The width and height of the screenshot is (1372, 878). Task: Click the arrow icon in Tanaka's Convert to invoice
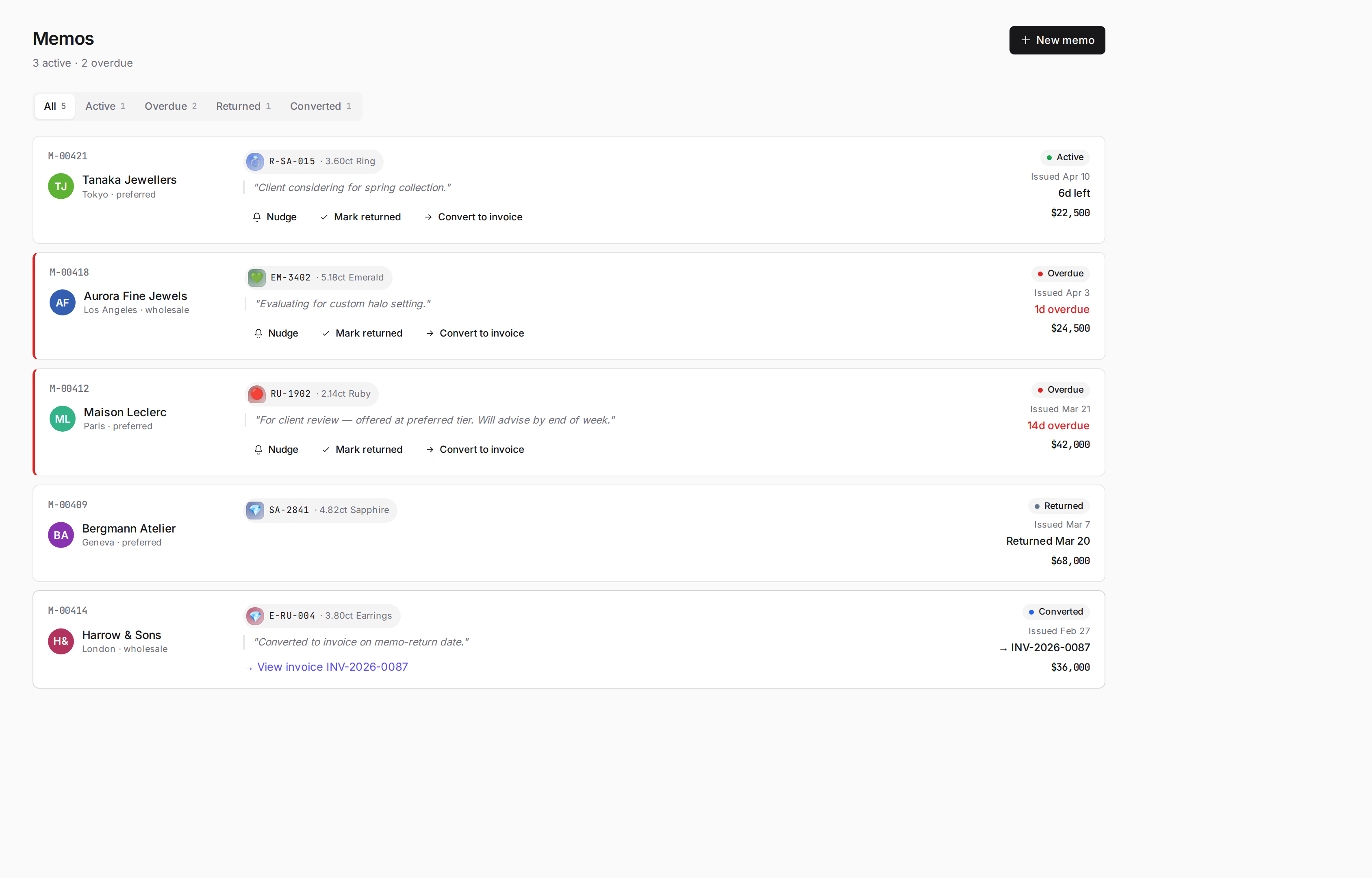[x=428, y=217]
